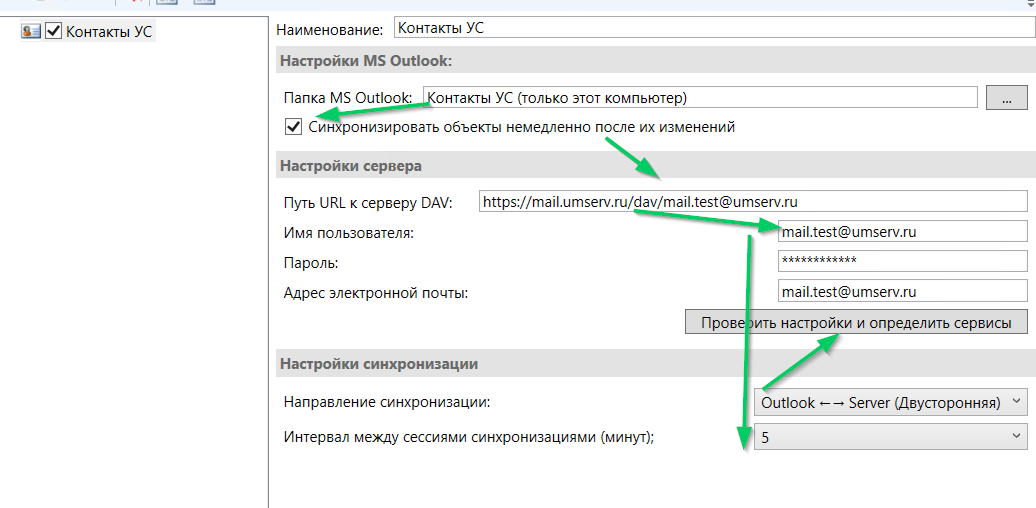Click the 'Настройки синхронизации' section header
Viewport: 1036px width, 508px height.
click(x=378, y=364)
